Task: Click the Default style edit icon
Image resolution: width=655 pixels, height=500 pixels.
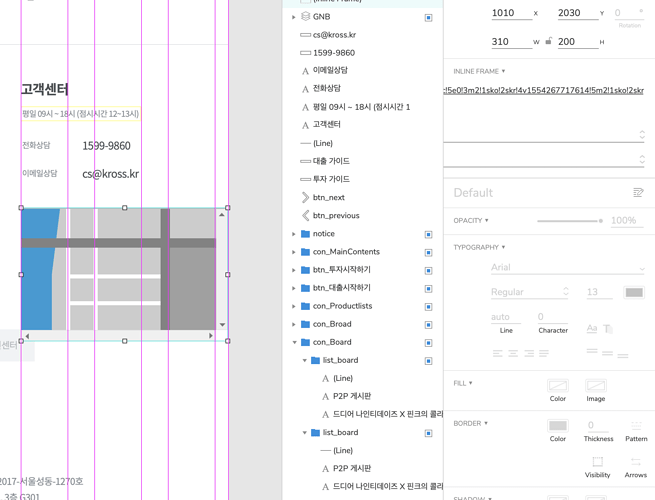Action: pyautogui.click(x=637, y=193)
